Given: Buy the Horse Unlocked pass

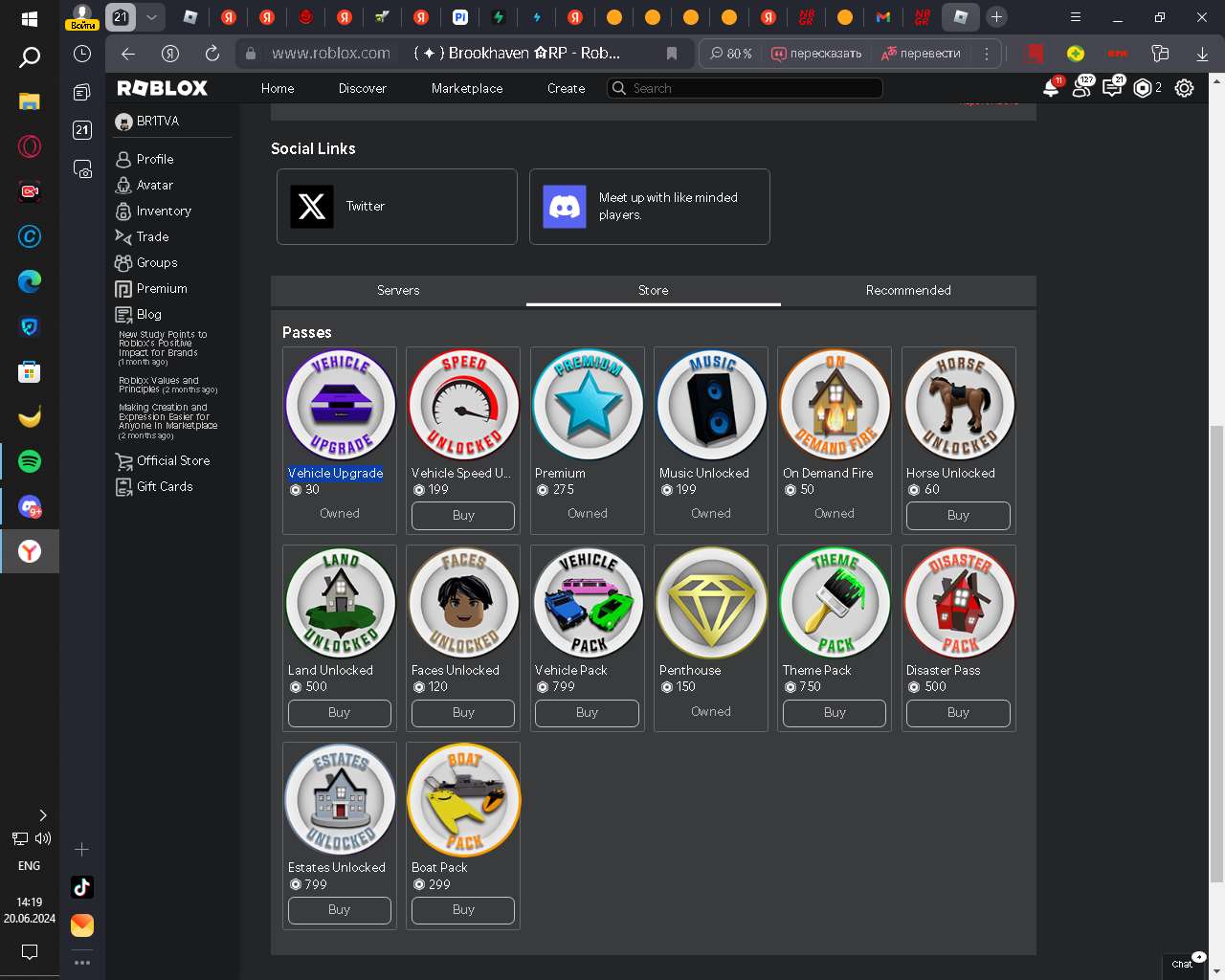Looking at the screenshot, I should pos(958,515).
